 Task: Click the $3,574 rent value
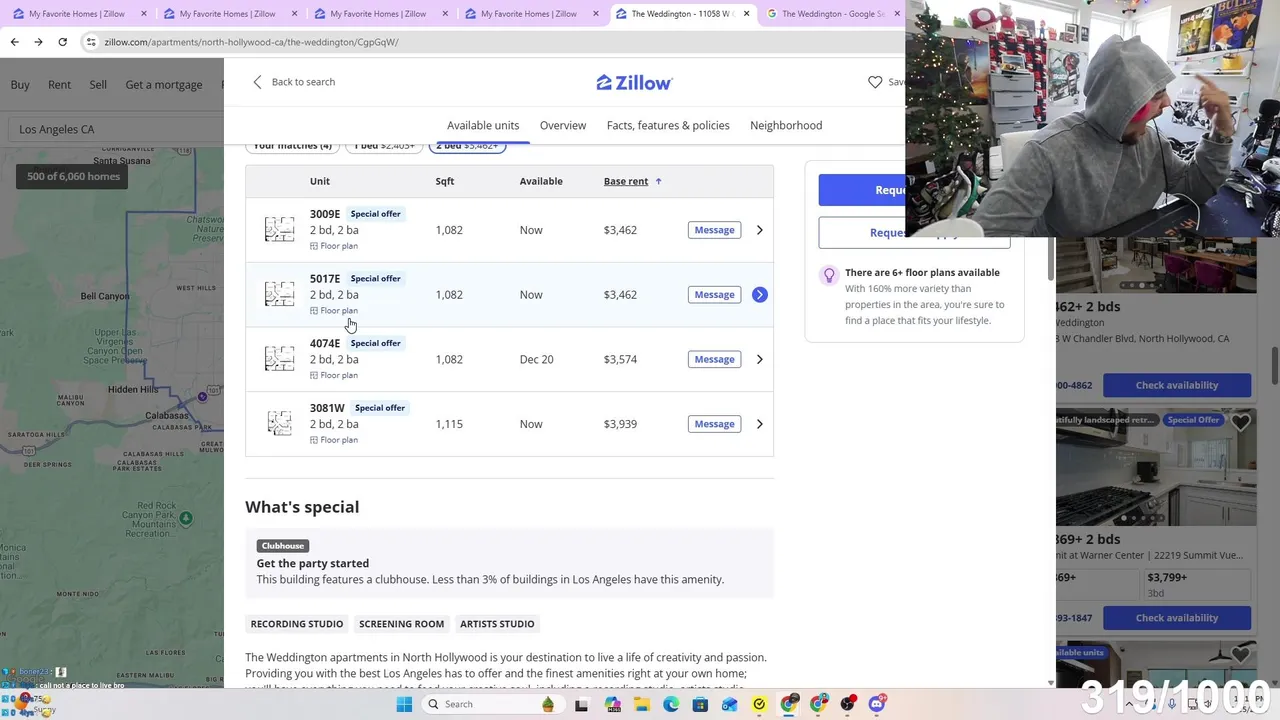(x=620, y=359)
